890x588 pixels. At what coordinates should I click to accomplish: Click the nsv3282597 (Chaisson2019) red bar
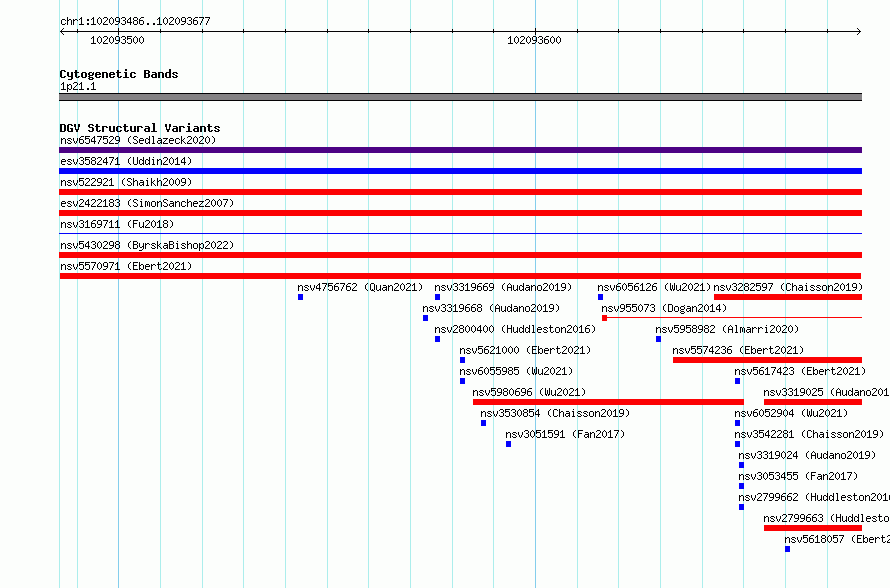pos(788,297)
